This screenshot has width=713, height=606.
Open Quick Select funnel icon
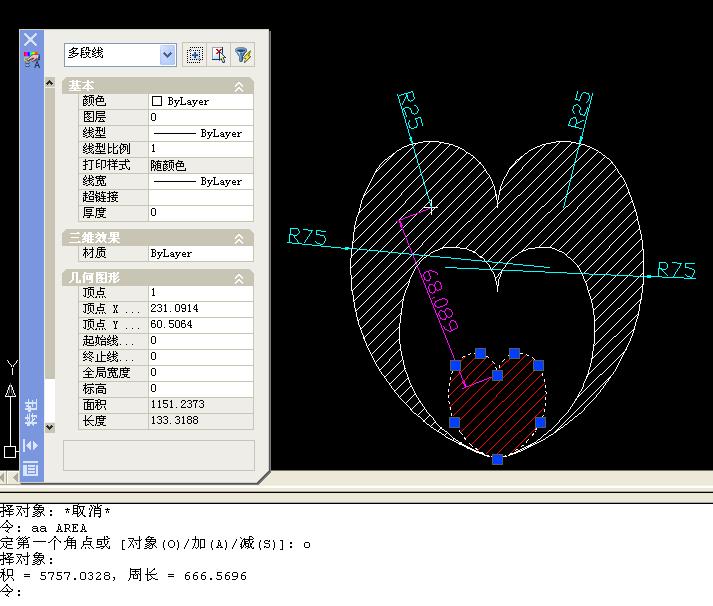pyautogui.click(x=242, y=55)
